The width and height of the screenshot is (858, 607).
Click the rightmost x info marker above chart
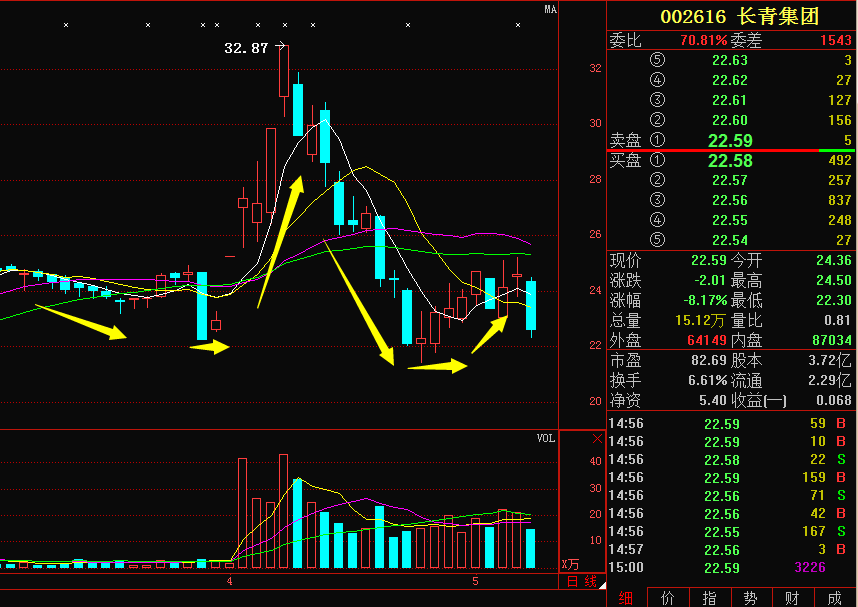[518, 24]
